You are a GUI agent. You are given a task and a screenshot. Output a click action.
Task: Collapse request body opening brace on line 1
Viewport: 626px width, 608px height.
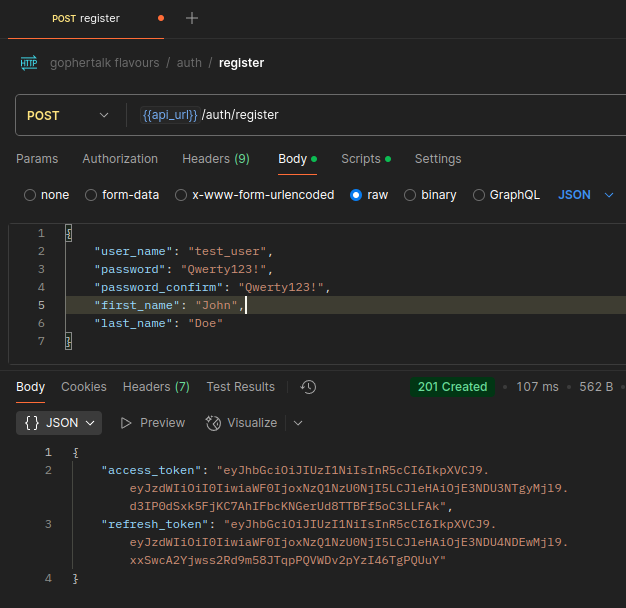click(69, 233)
